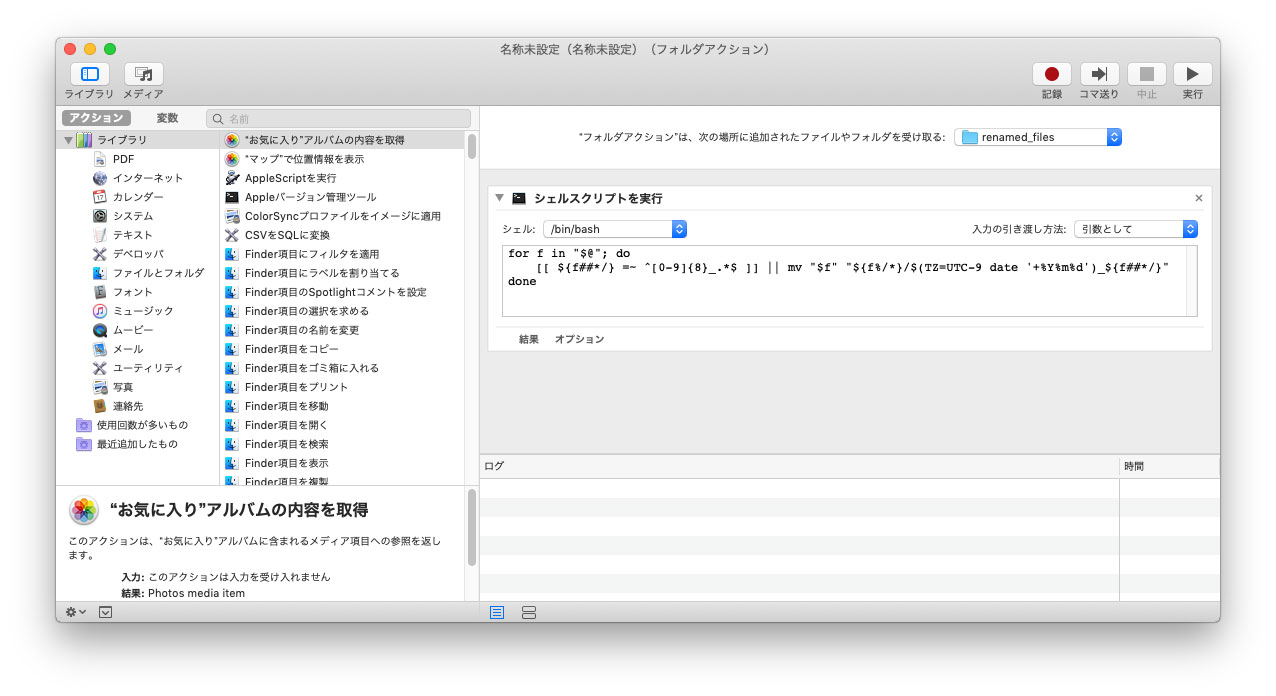Select the ミュージック category
The image size is (1276, 696).
[133, 311]
